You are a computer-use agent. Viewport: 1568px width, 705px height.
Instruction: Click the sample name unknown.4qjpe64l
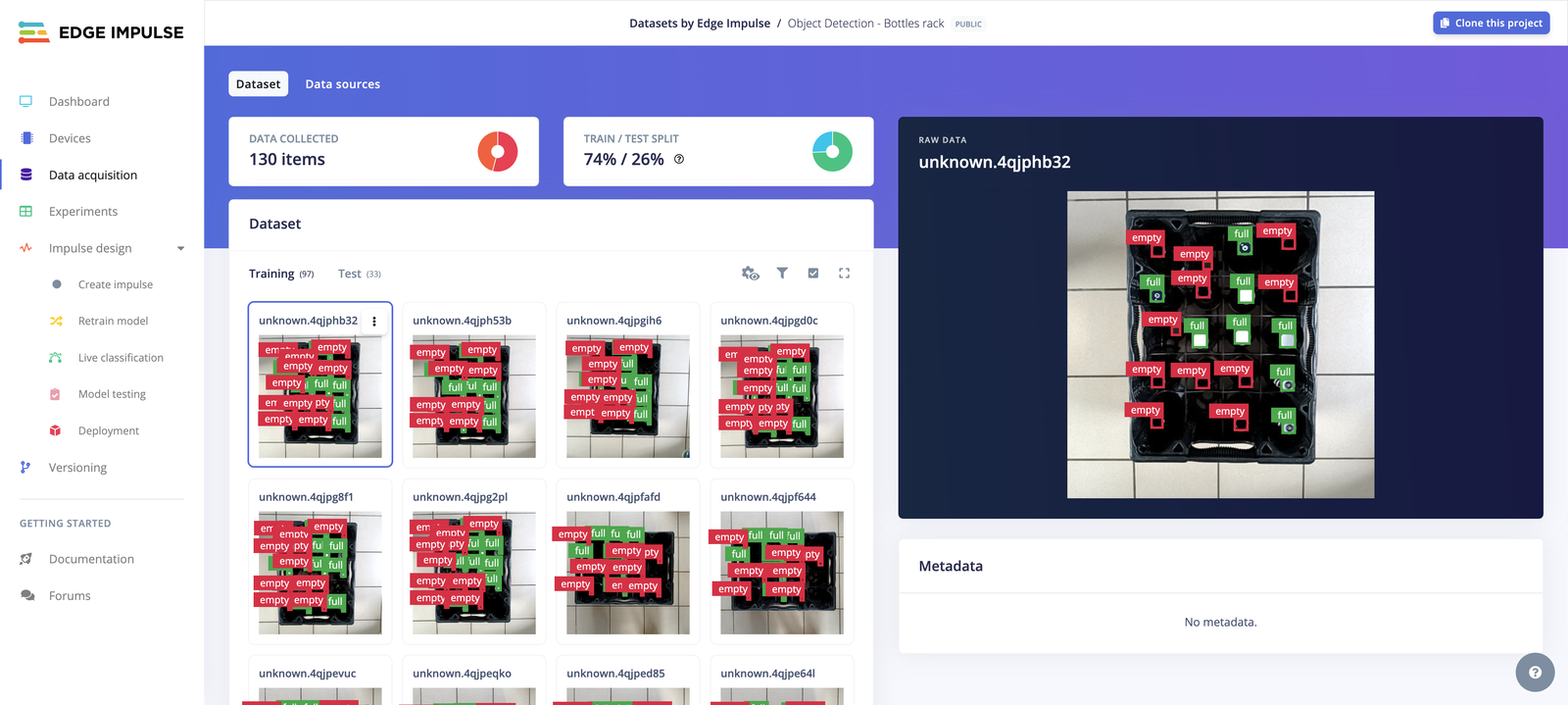coord(768,674)
